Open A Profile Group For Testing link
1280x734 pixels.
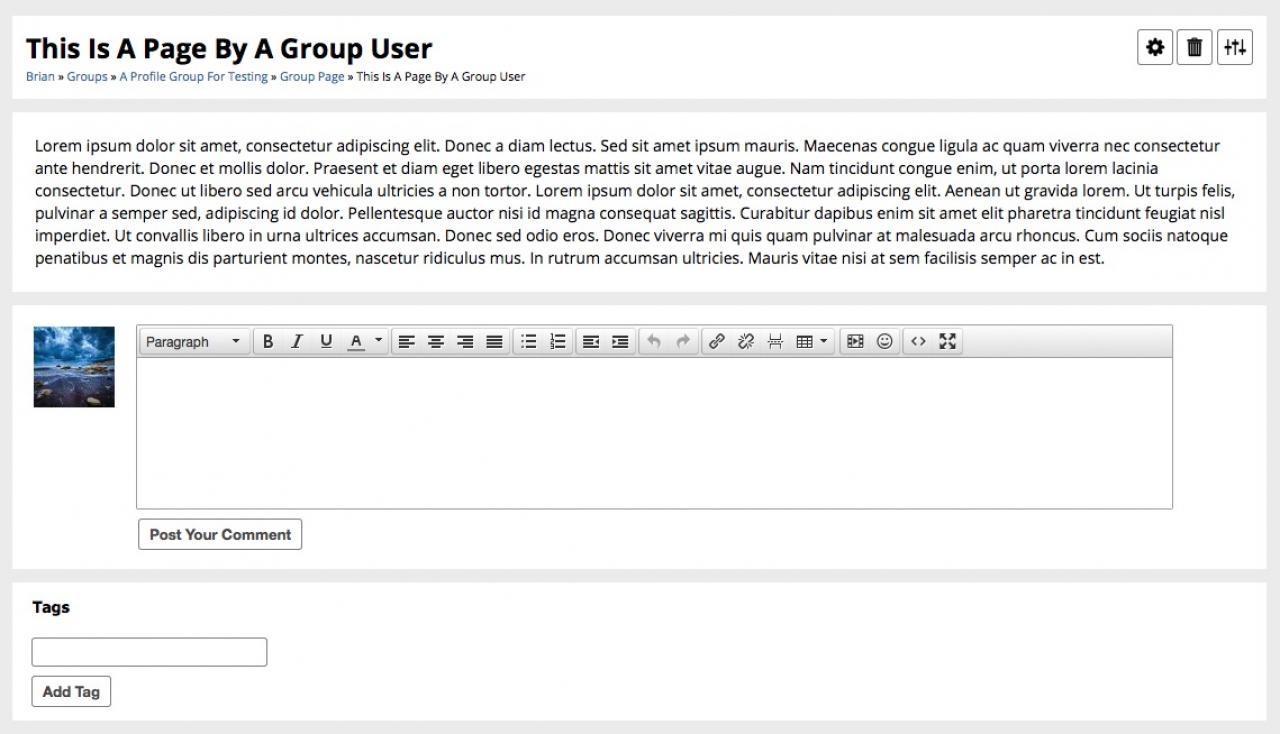(194, 77)
